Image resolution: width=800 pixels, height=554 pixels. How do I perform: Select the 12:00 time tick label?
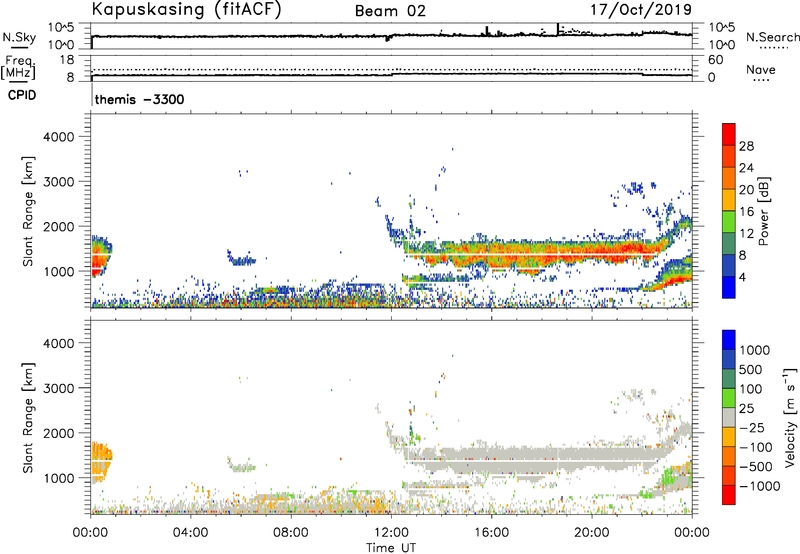coord(391,533)
